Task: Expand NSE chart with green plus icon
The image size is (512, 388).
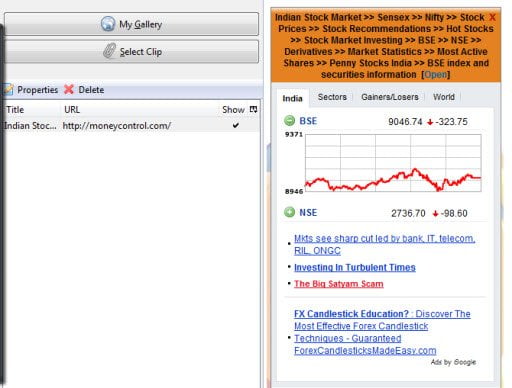Action: pos(289,212)
